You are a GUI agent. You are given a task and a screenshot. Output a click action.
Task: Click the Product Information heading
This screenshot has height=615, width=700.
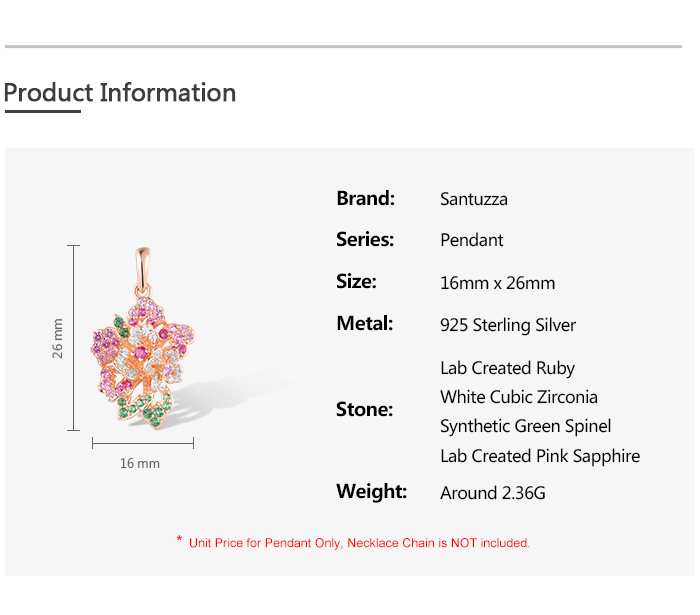pyautogui.click(x=120, y=93)
